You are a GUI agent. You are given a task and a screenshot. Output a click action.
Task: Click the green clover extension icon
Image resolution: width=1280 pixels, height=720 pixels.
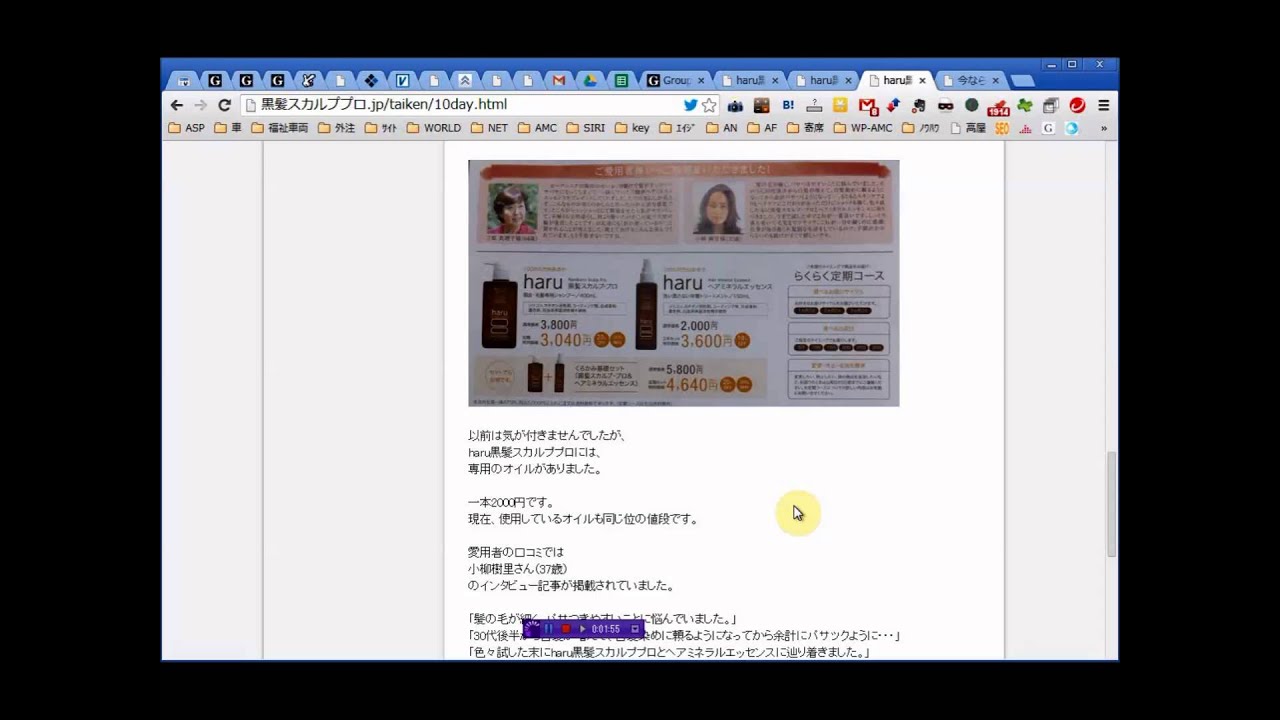1024,105
